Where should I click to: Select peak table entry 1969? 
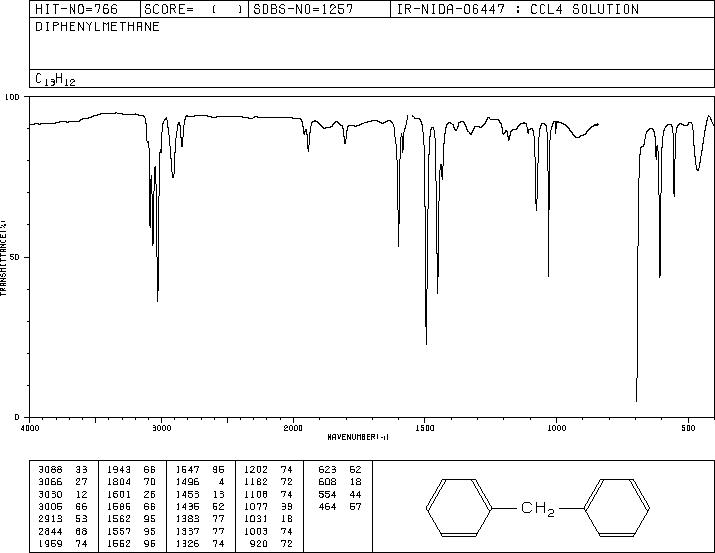[x=63, y=543]
